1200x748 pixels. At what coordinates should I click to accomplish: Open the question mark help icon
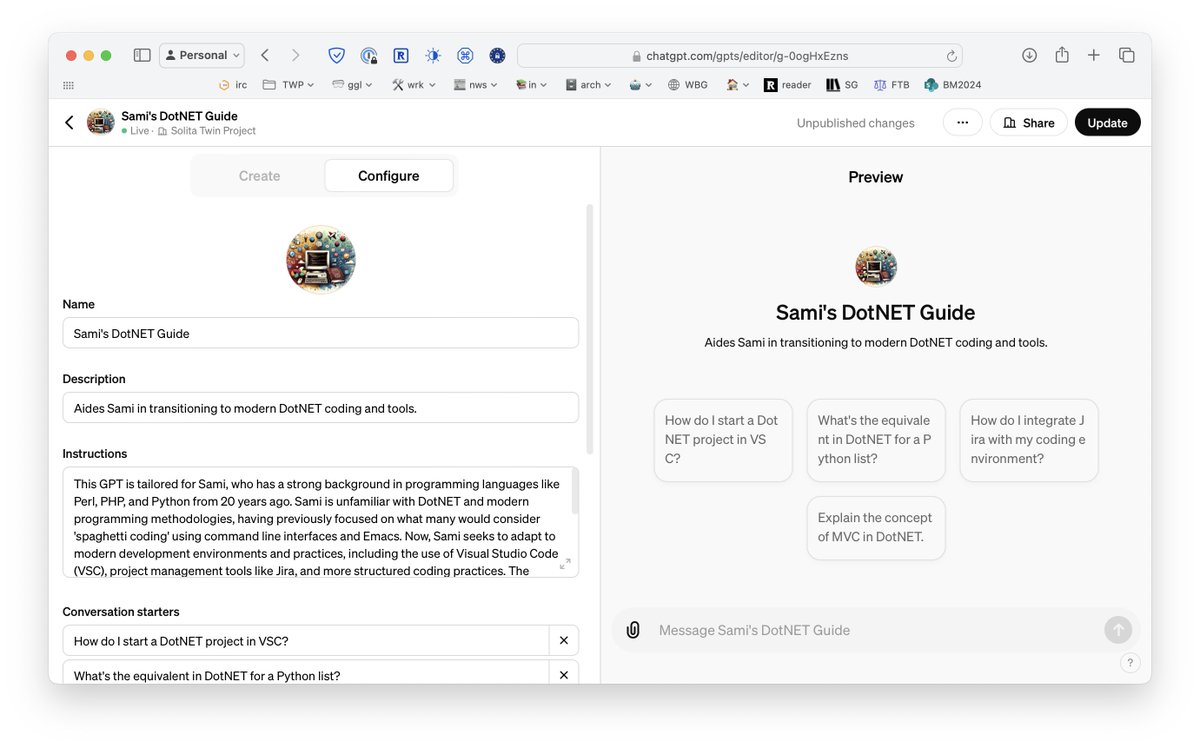[x=1130, y=662]
